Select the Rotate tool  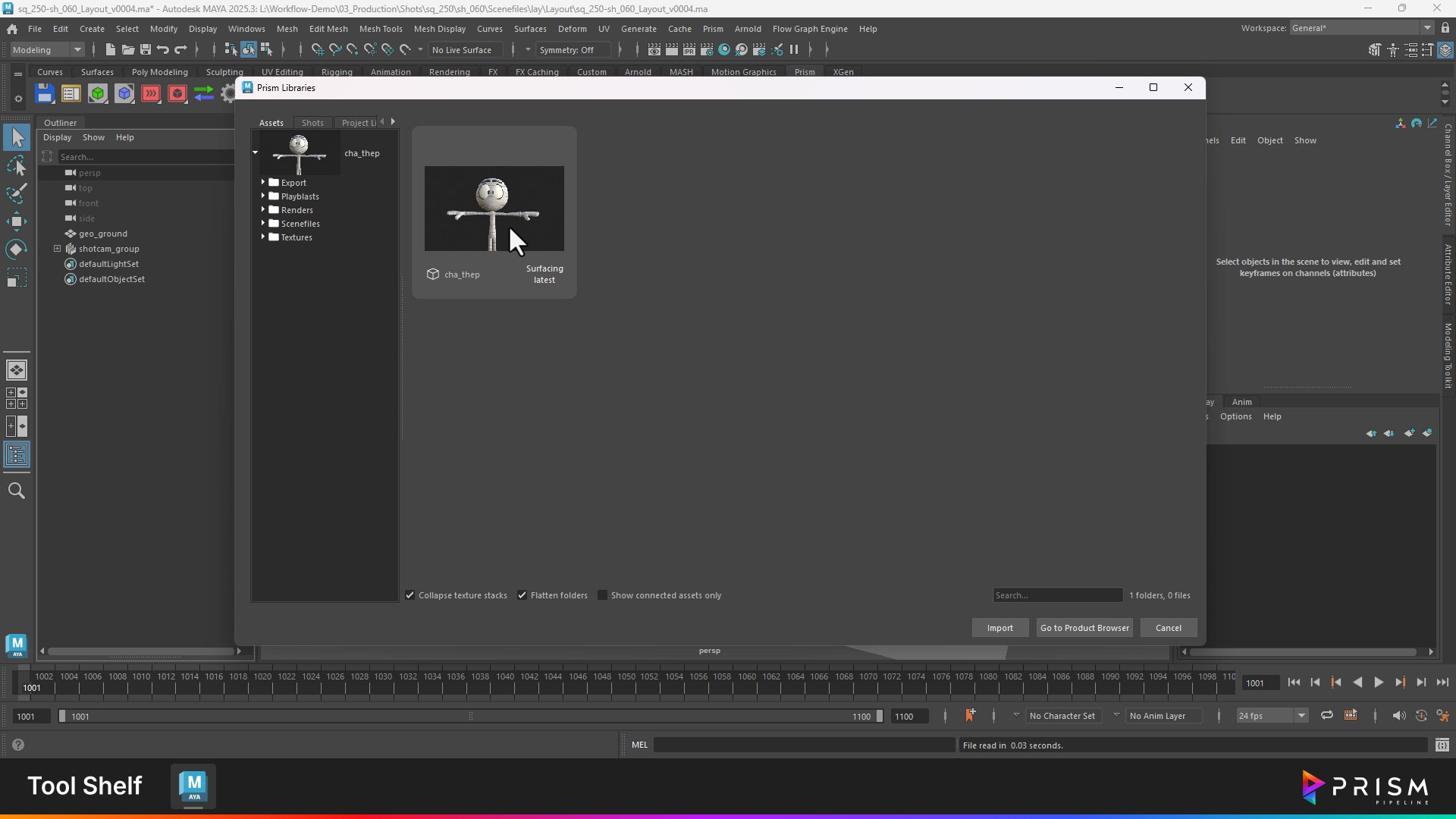pyautogui.click(x=17, y=249)
